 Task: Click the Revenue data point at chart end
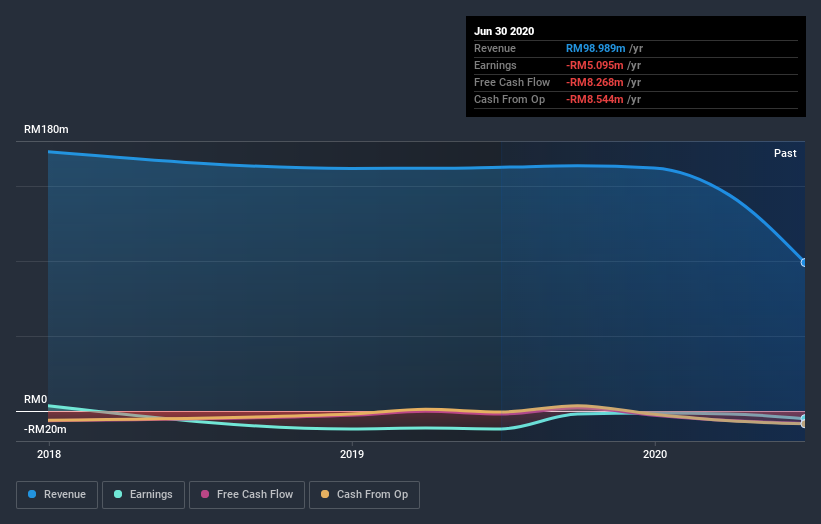[x=804, y=263]
